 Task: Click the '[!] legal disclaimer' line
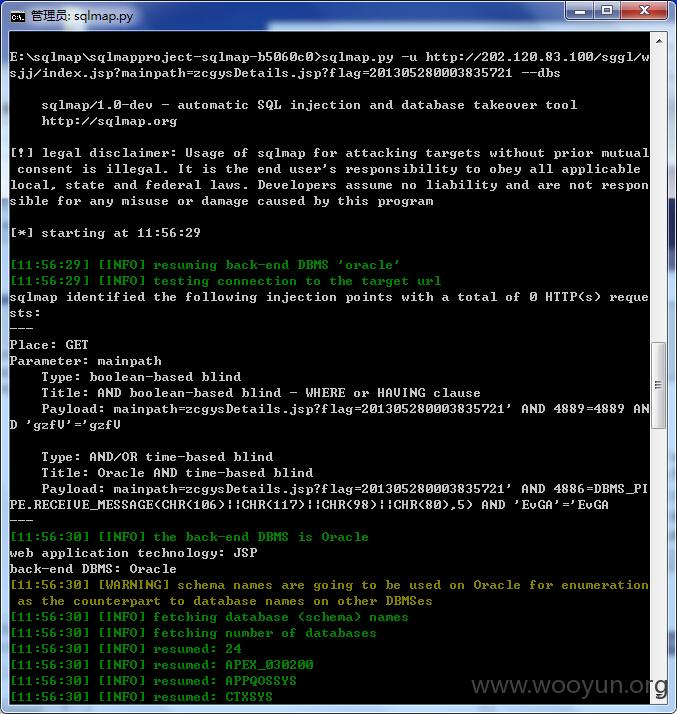[329, 153]
